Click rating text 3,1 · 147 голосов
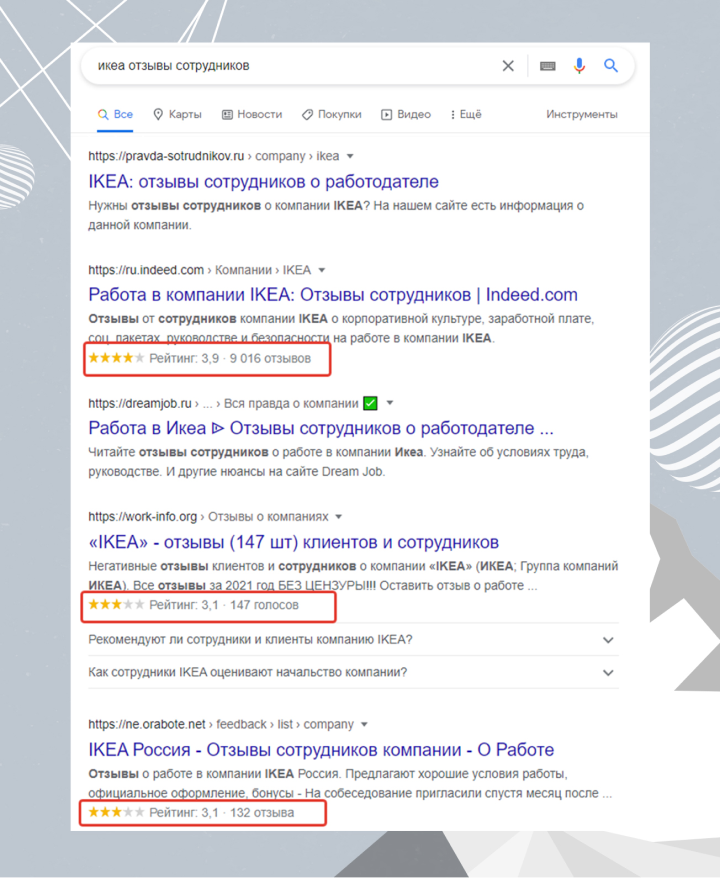The width and height of the screenshot is (720, 878). pyautogui.click(x=223, y=605)
